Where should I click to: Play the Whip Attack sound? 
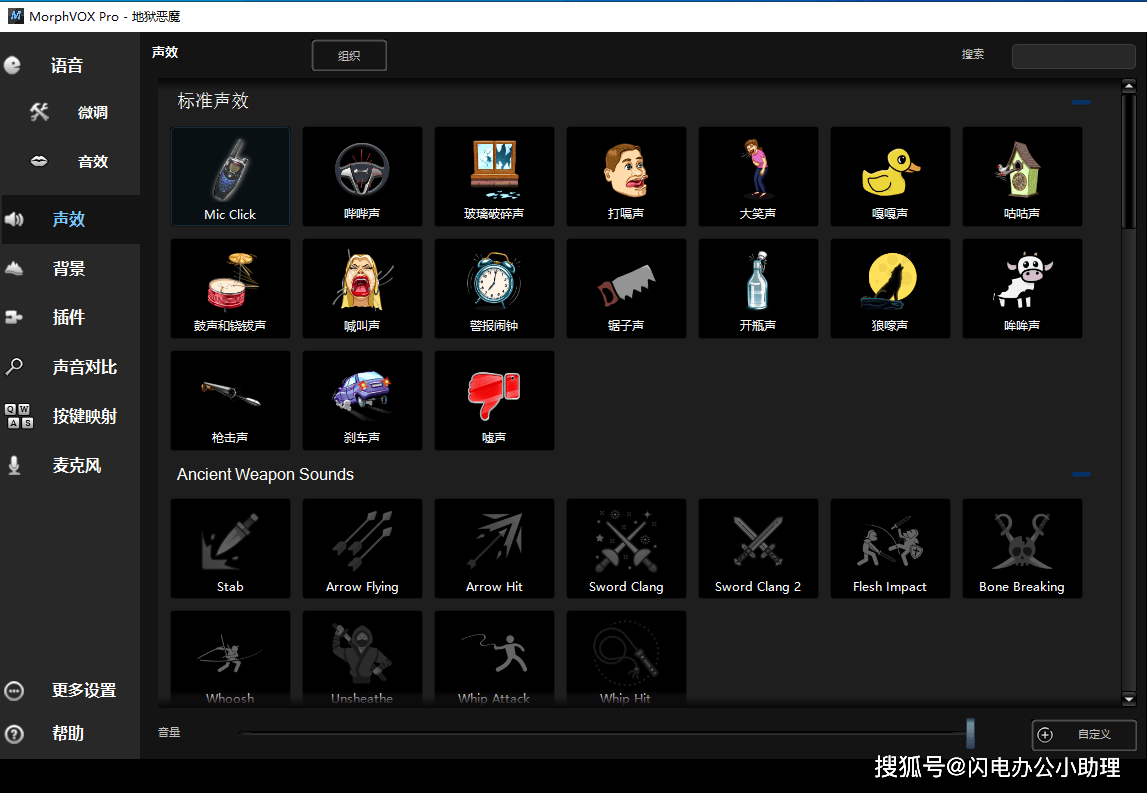[x=494, y=658]
